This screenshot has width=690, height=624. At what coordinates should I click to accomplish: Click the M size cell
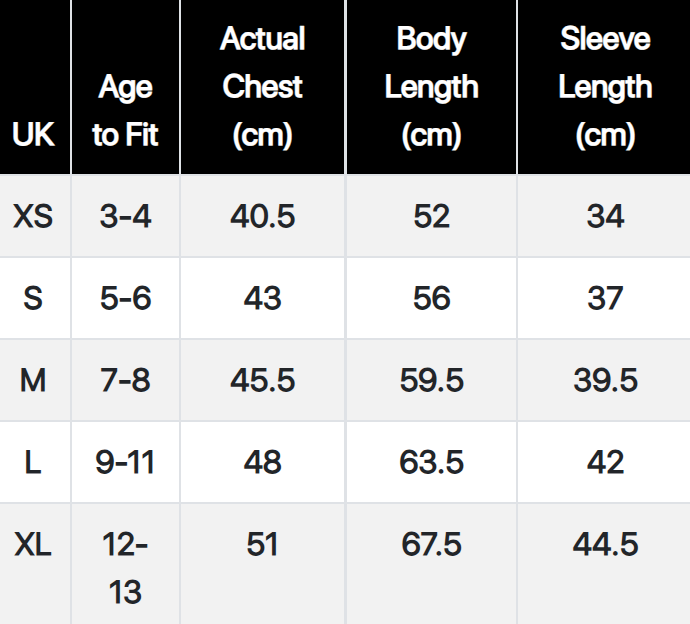pos(34,380)
